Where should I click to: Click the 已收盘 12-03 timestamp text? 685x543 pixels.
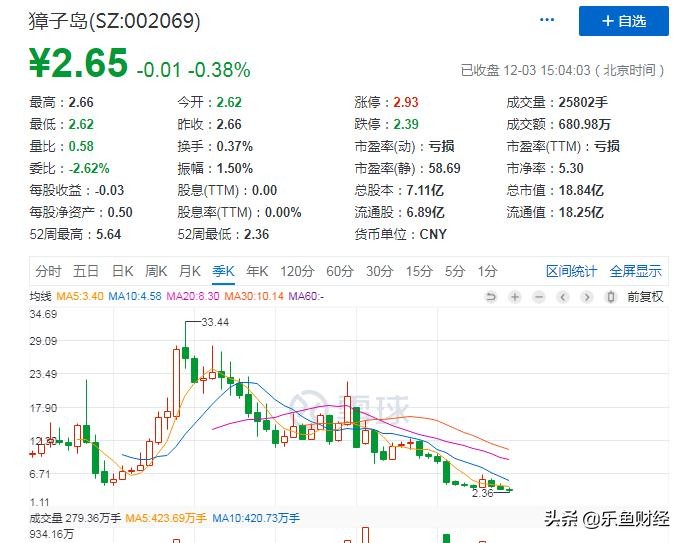pyautogui.click(x=562, y=70)
